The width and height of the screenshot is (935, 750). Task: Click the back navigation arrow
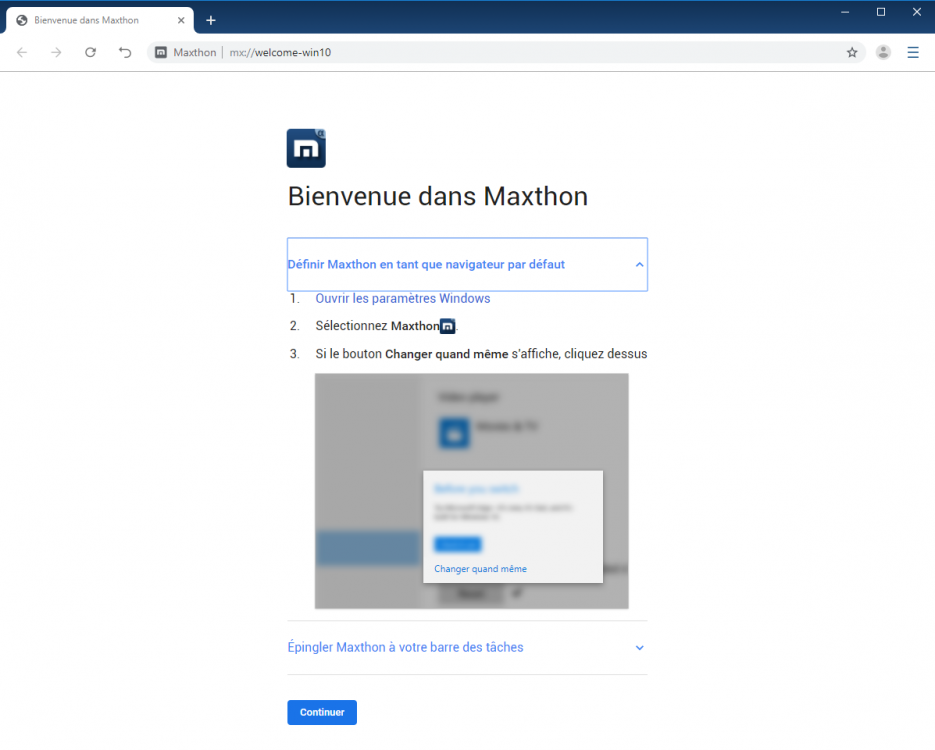tap(21, 52)
